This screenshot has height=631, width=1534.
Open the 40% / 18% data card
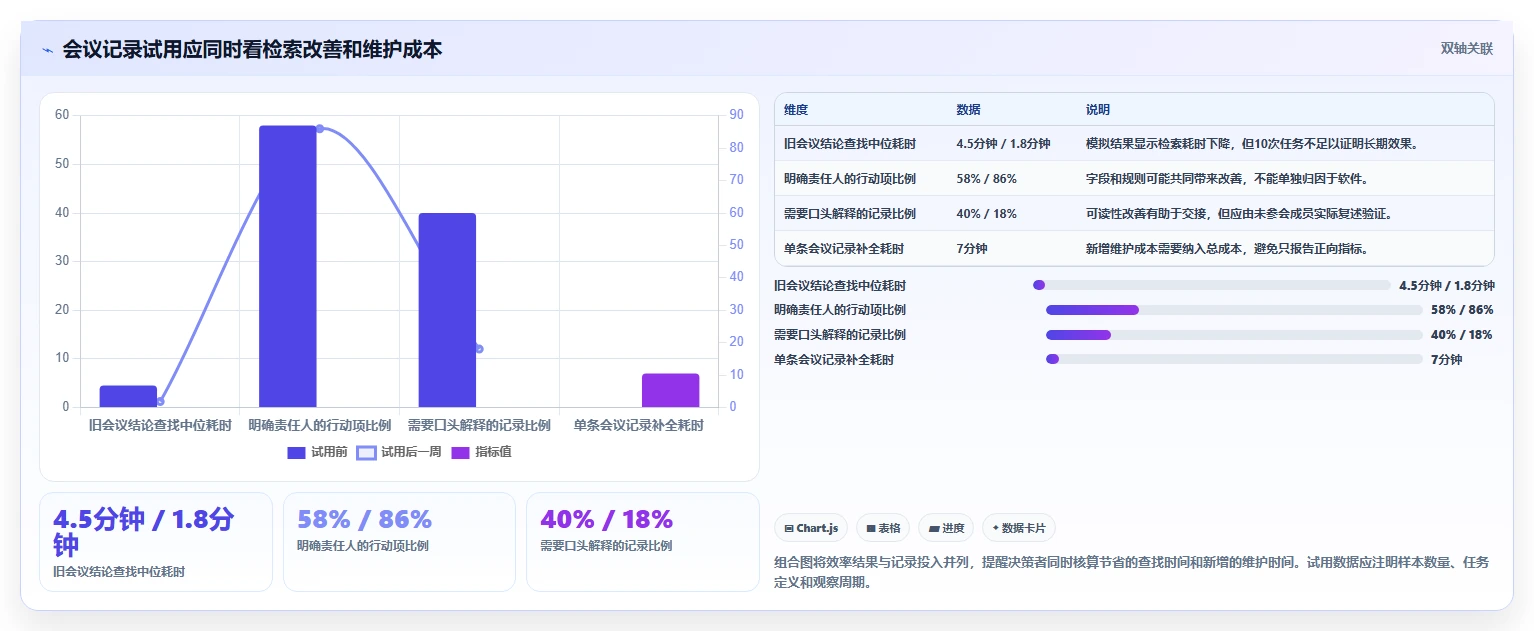643,542
